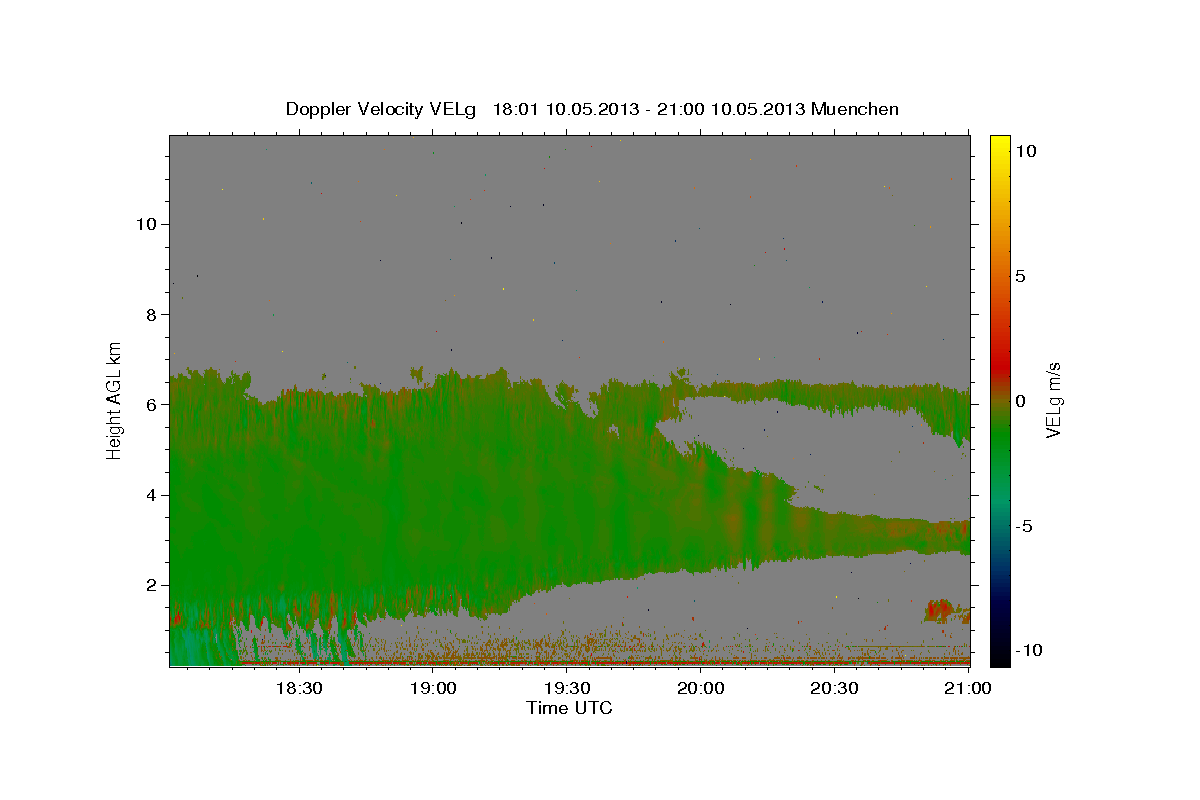Click the 'Time UTC' axis label

coord(569,708)
